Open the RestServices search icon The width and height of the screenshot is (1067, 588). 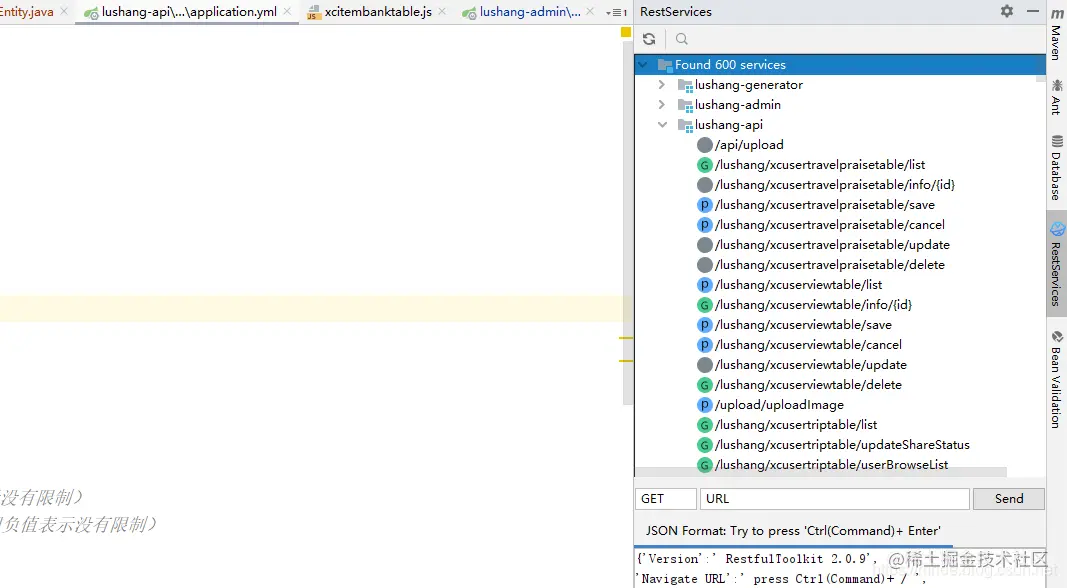[682, 39]
